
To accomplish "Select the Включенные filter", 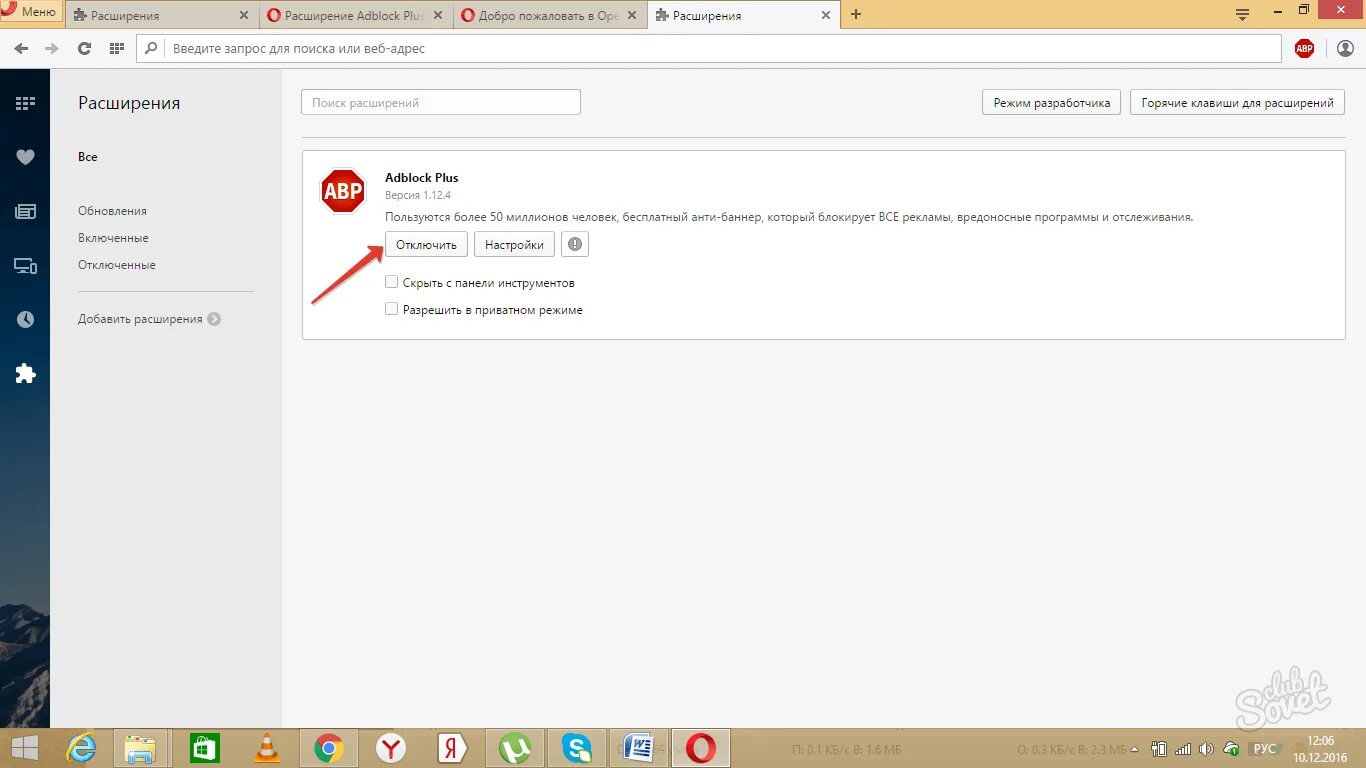I will tap(113, 238).
